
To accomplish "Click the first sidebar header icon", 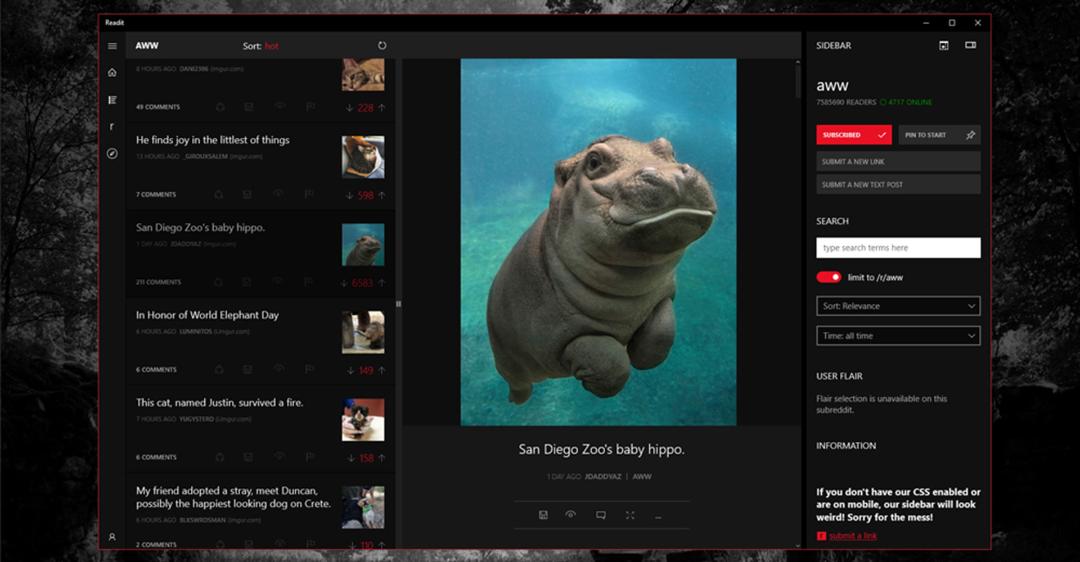I will [x=944, y=45].
